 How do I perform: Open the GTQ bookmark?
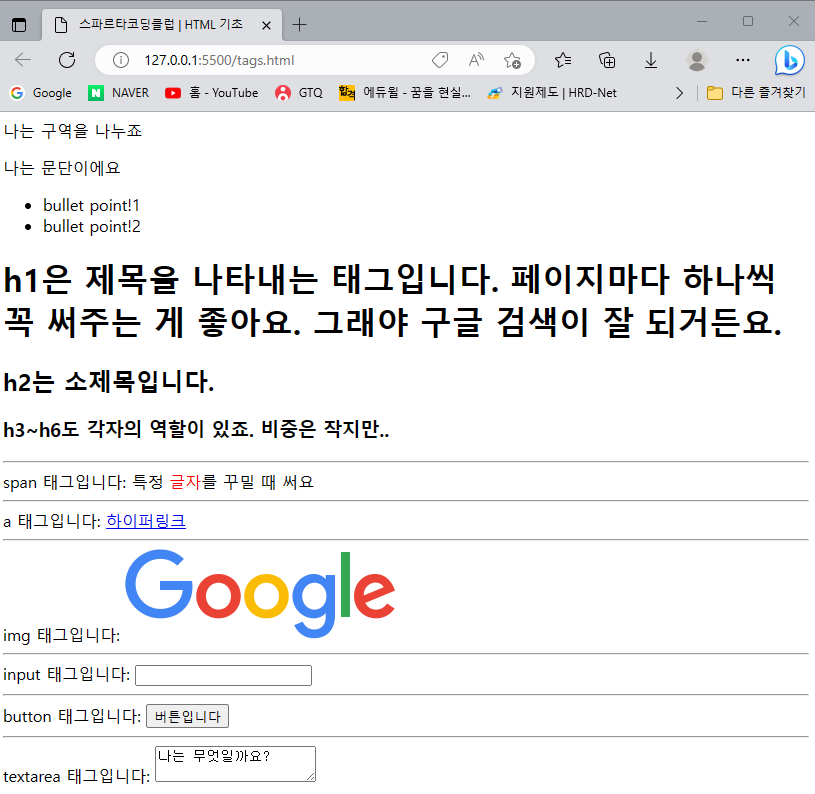(x=299, y=93)
